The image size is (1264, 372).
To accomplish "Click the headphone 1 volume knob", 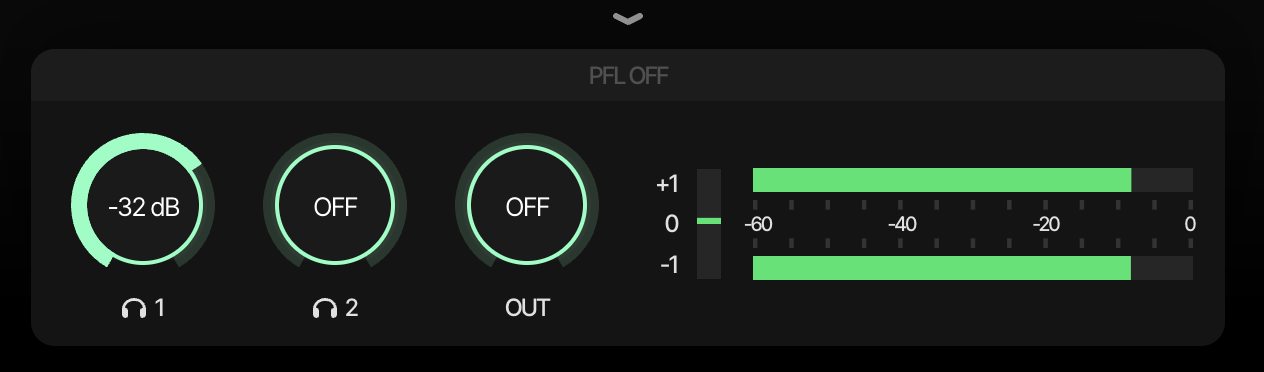I will tap(143, 206).
